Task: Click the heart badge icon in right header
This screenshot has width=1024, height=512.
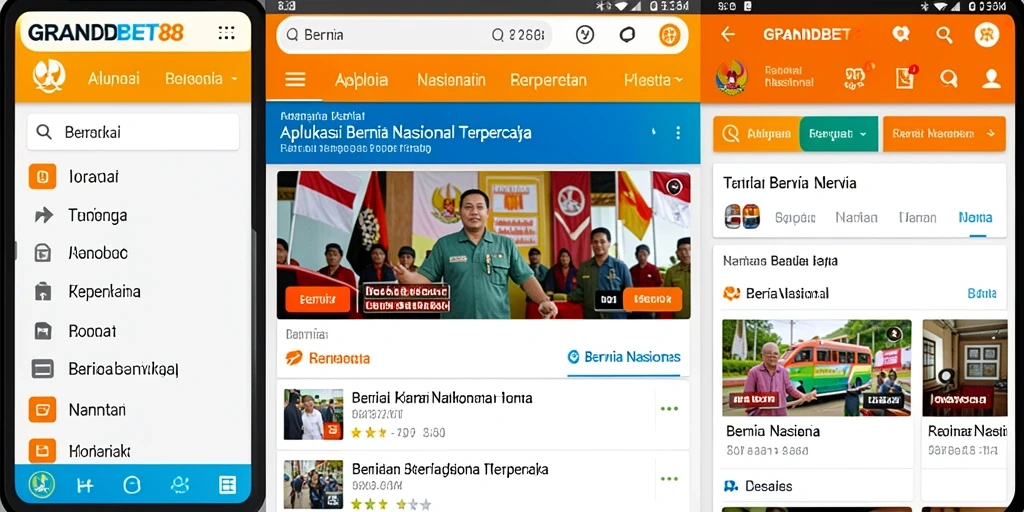Action: point(901,35)
